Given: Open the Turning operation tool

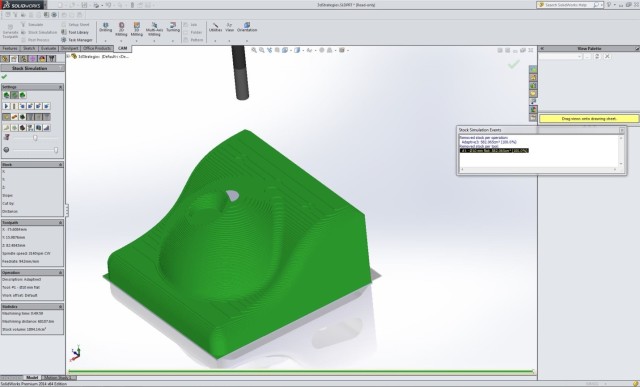Looking at the screenshot, I should tap(173, 27).
